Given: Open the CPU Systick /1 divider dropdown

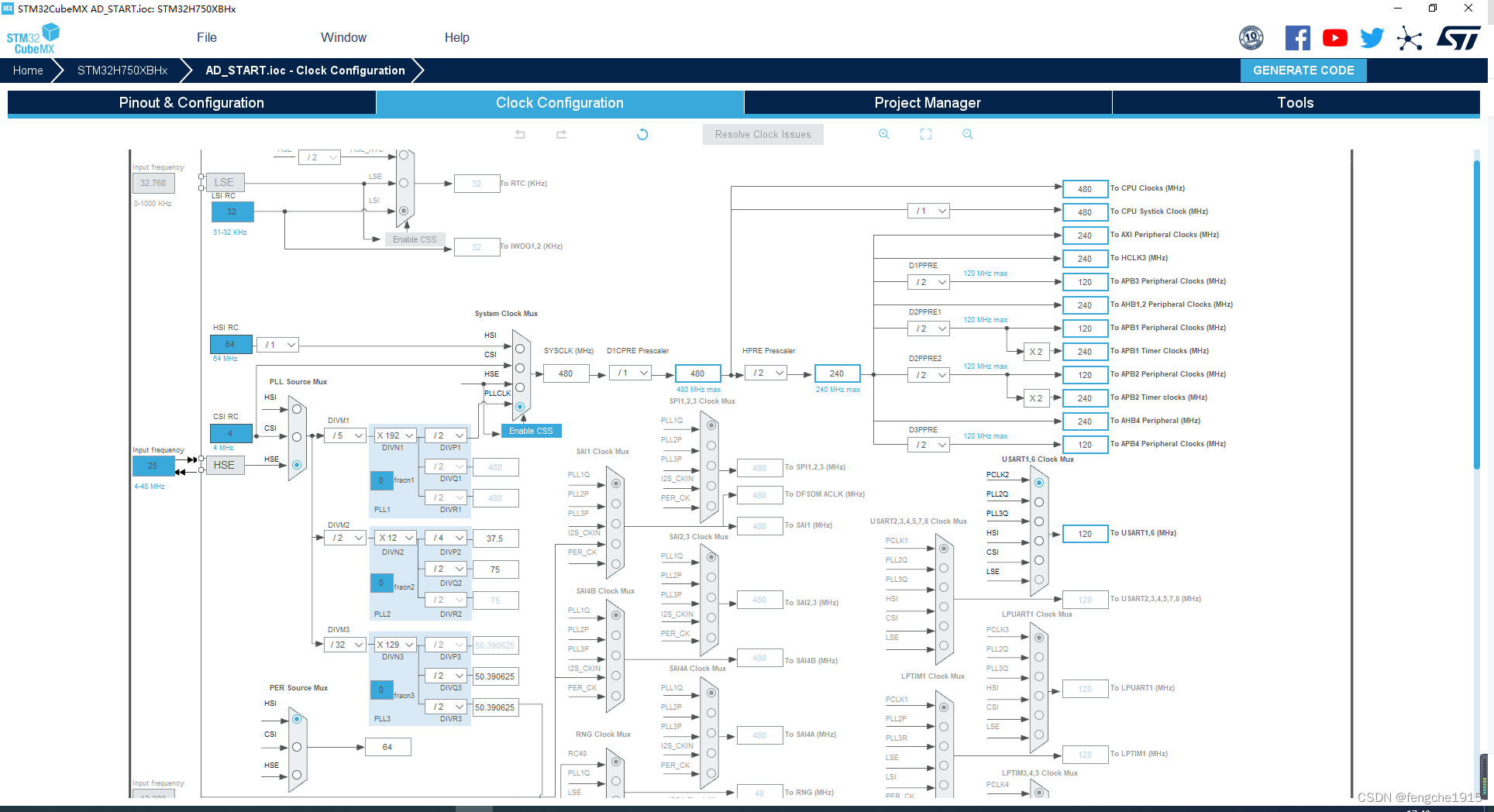Looking at the screenshot, I should click(x=928, y=211).
